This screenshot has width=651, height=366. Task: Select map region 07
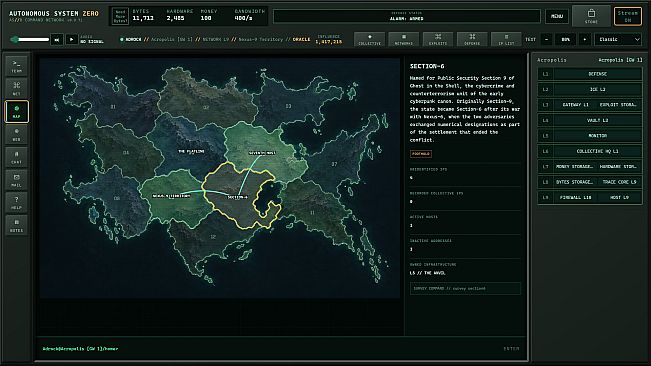tap(334, 164)
